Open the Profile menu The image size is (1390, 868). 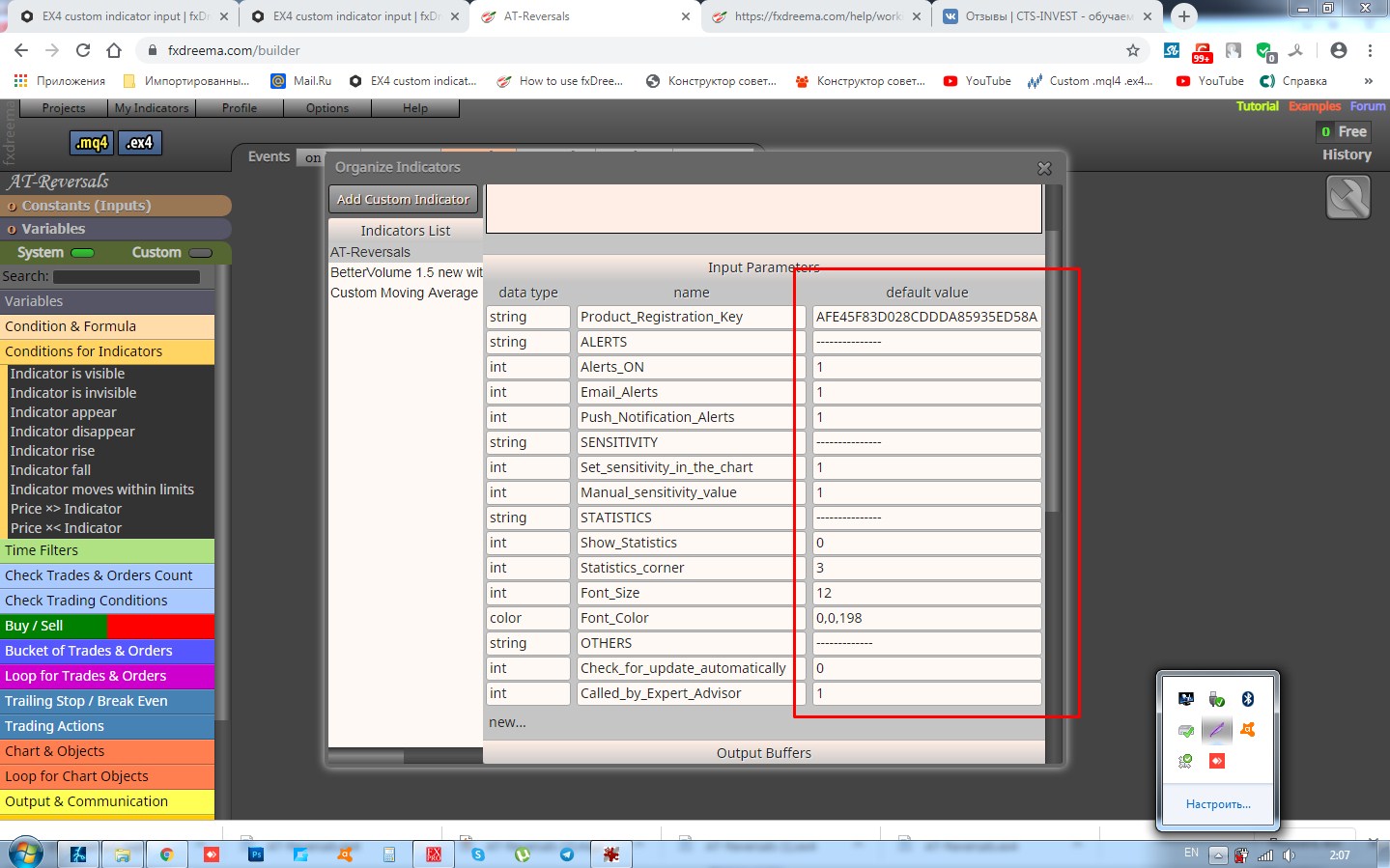(240, 108)
